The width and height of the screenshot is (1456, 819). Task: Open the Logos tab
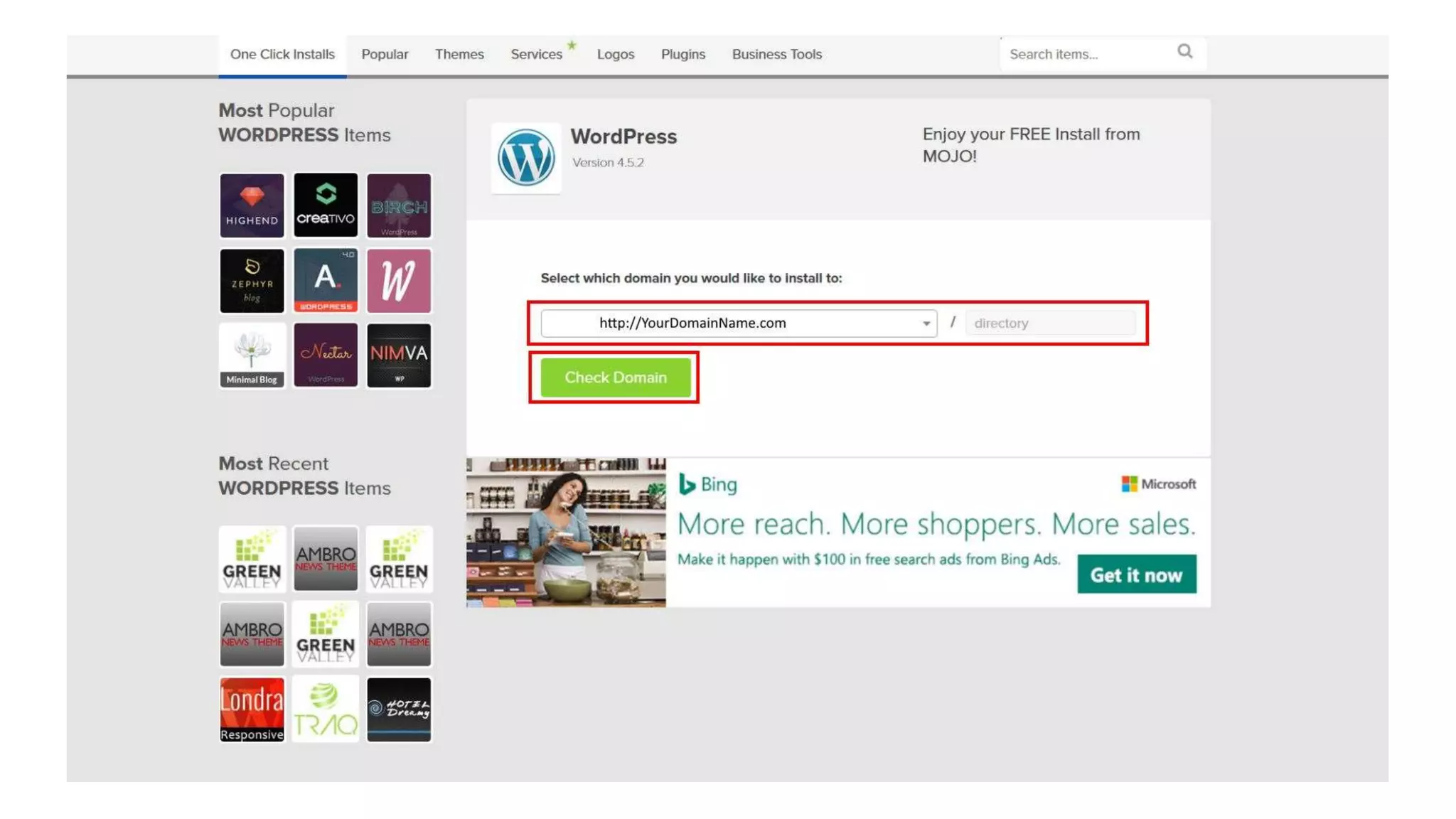[616, 55]
